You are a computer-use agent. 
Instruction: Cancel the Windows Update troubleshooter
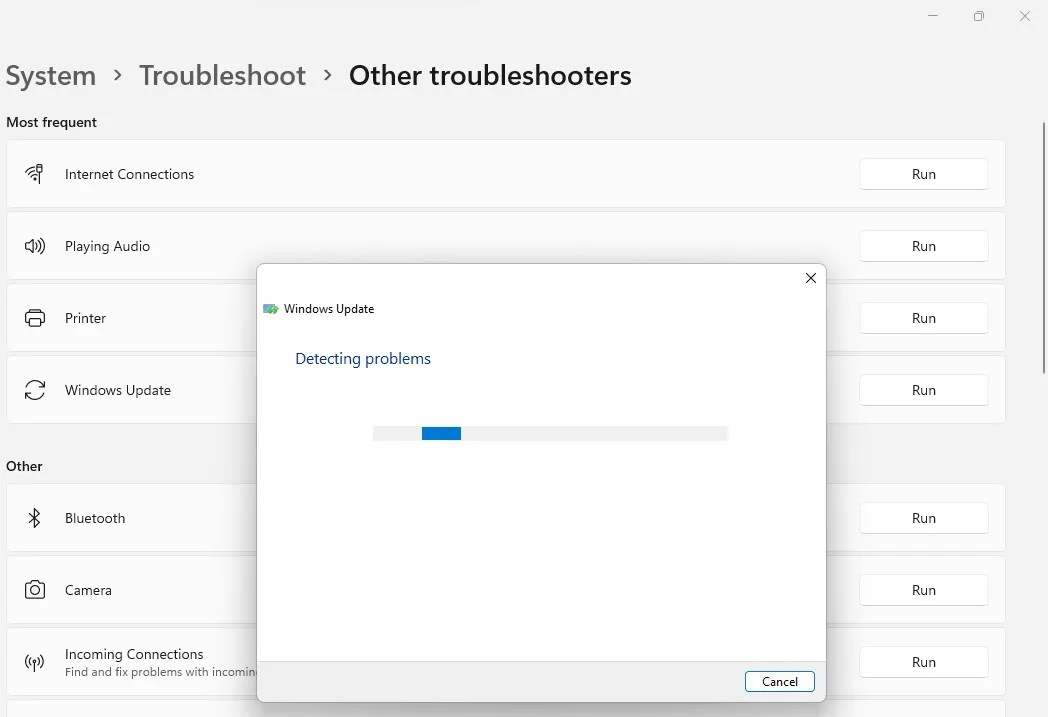779,682
